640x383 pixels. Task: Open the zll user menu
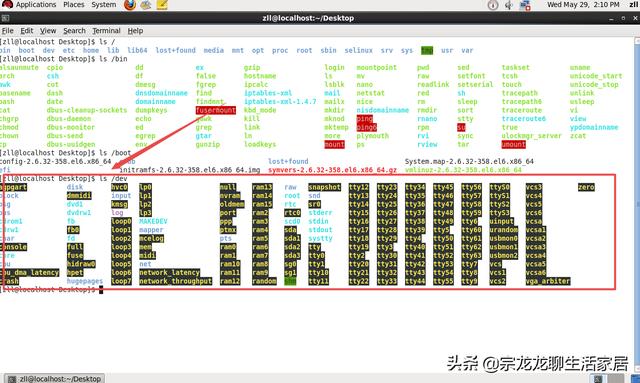pyautogui.click(x=634, y=5)
